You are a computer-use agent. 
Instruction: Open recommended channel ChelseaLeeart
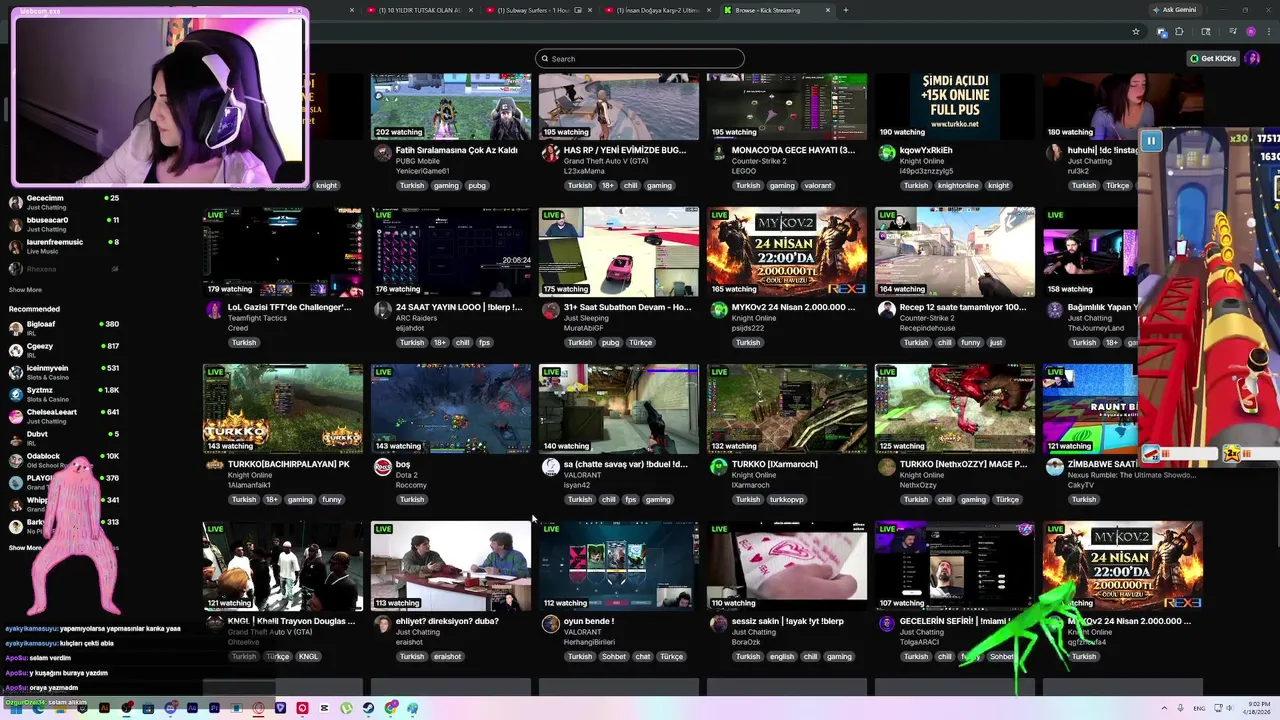(x=64, y=416)
